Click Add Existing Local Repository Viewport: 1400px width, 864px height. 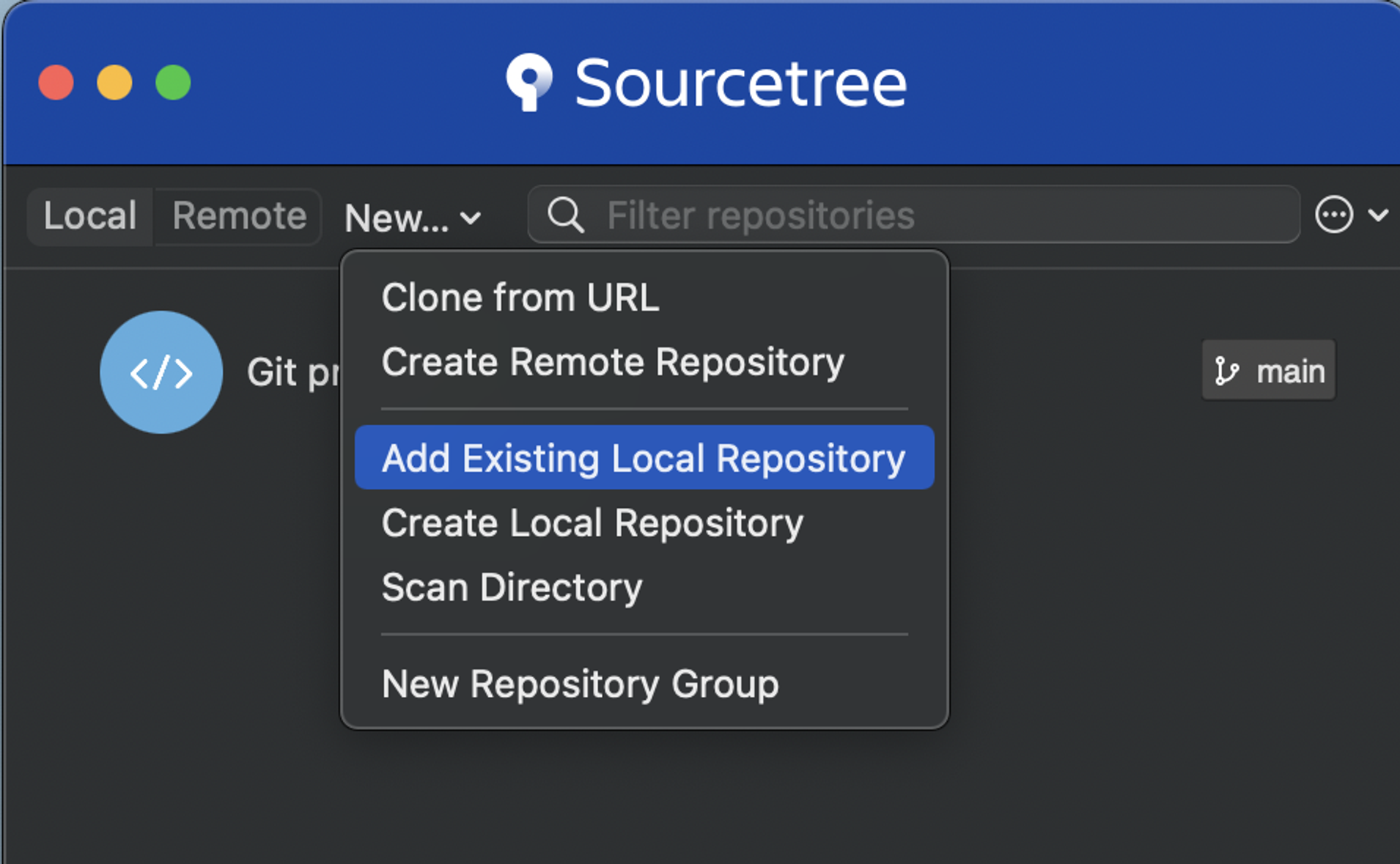[644, 457]
